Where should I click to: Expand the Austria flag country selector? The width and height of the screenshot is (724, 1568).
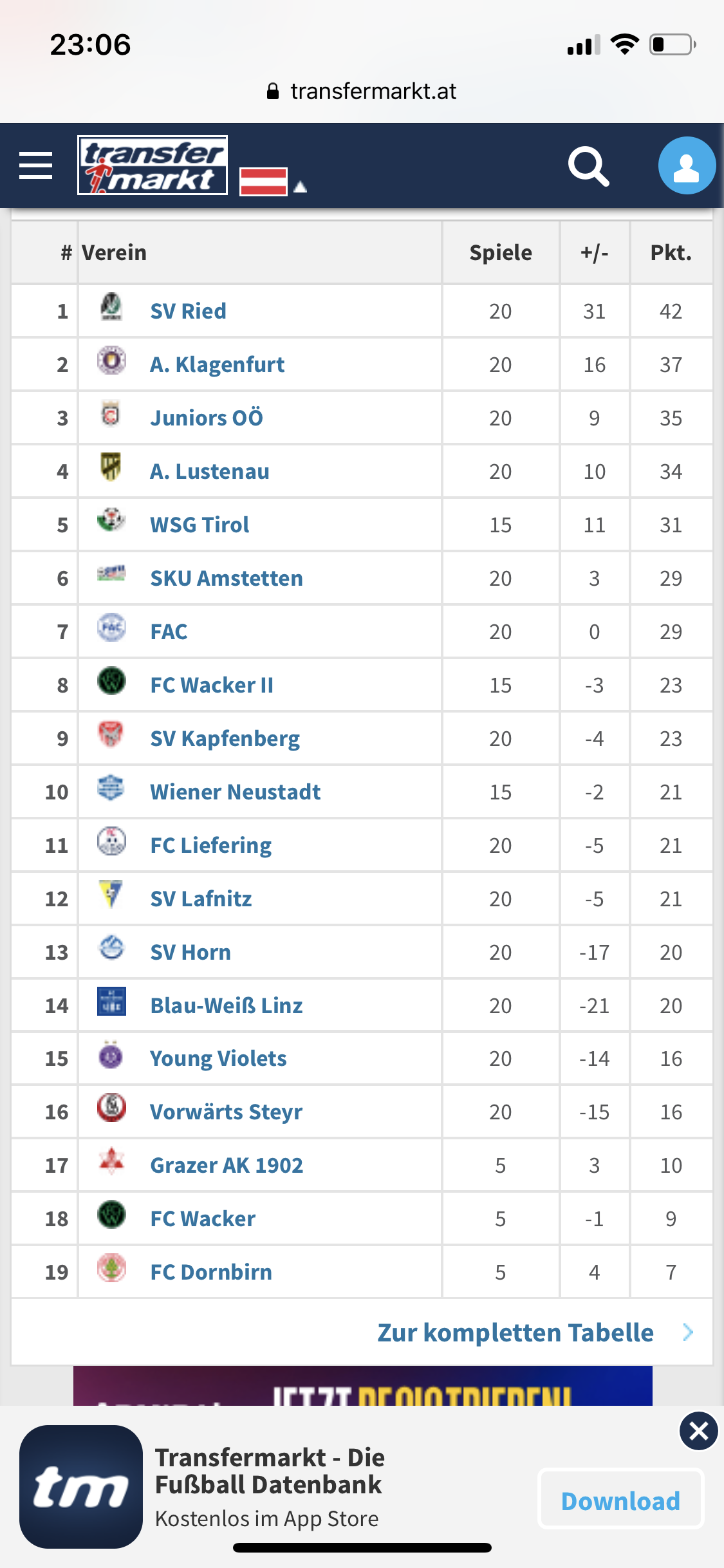click(x=273, y=182)
